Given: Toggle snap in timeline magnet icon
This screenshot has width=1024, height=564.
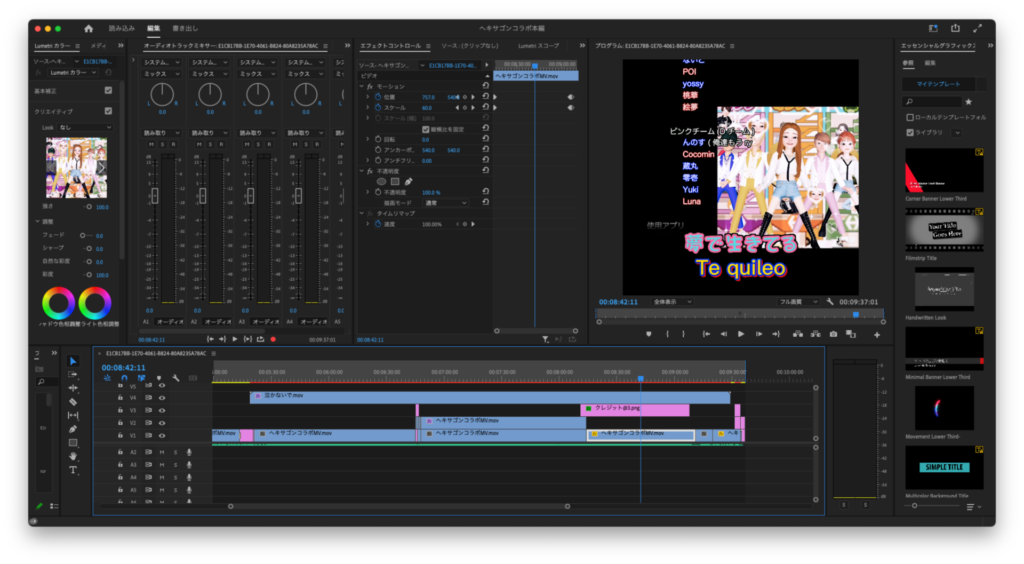Looking at the screenshot, I should click(x=124, y=378).
